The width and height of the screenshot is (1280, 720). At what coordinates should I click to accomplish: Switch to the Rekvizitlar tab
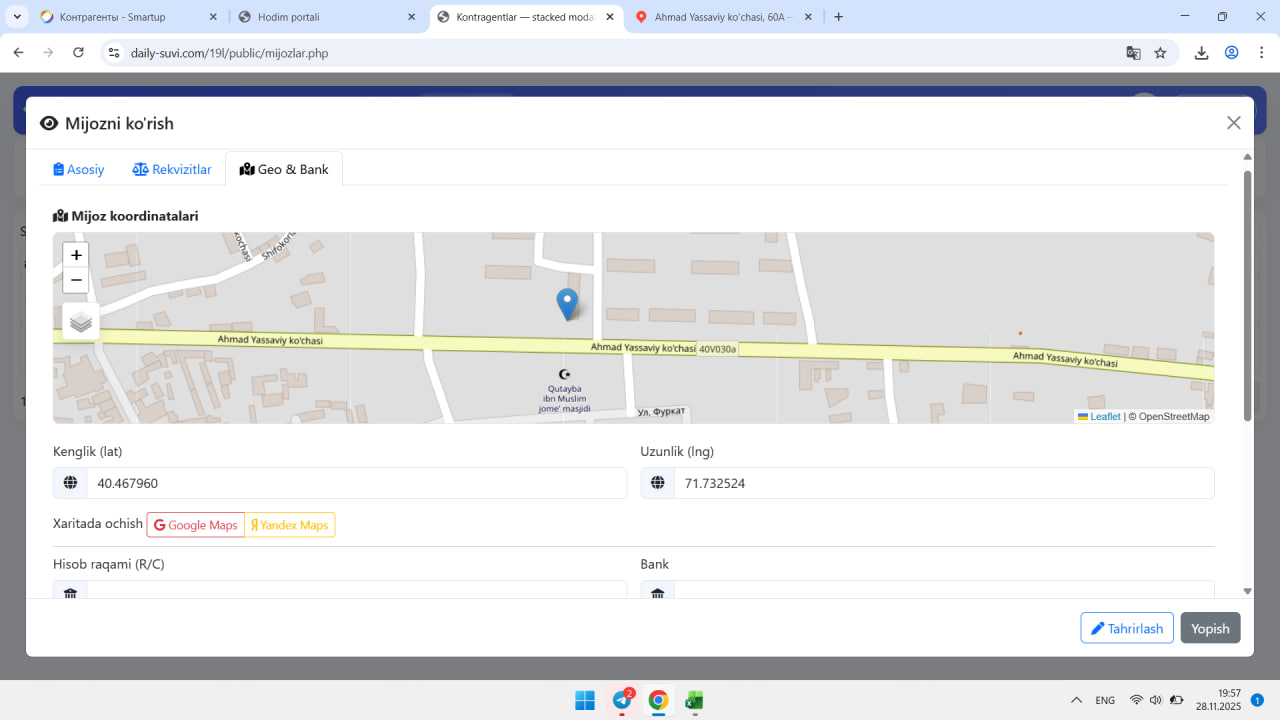172,169
